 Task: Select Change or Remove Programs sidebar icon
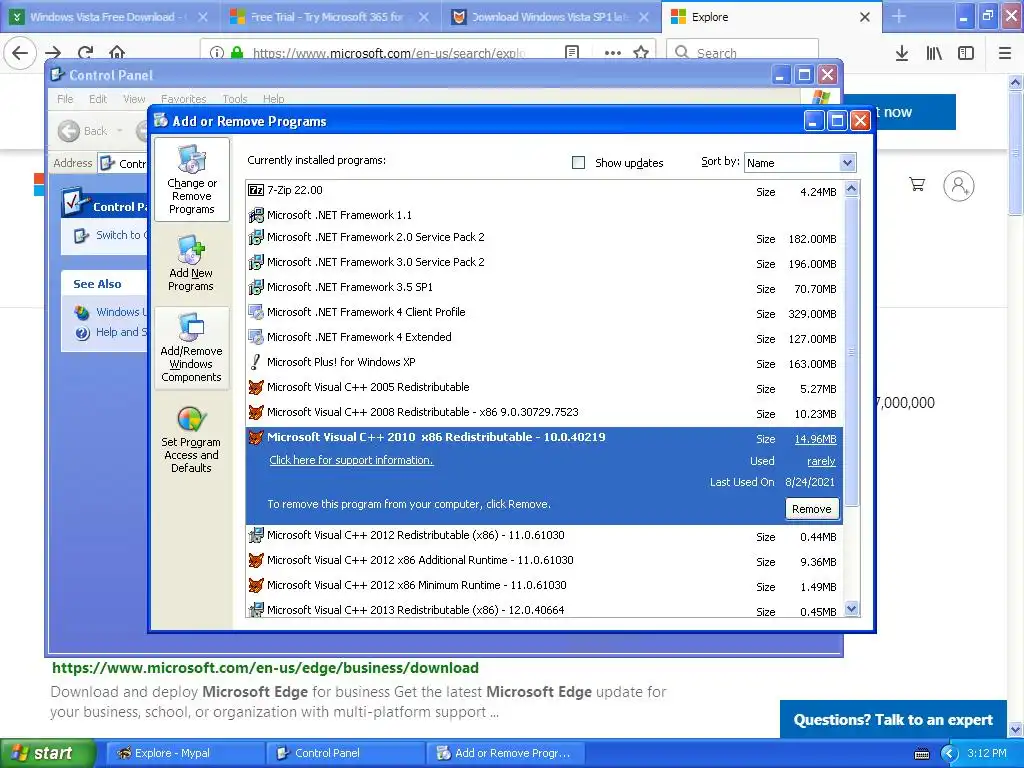(x=191, y=180)
